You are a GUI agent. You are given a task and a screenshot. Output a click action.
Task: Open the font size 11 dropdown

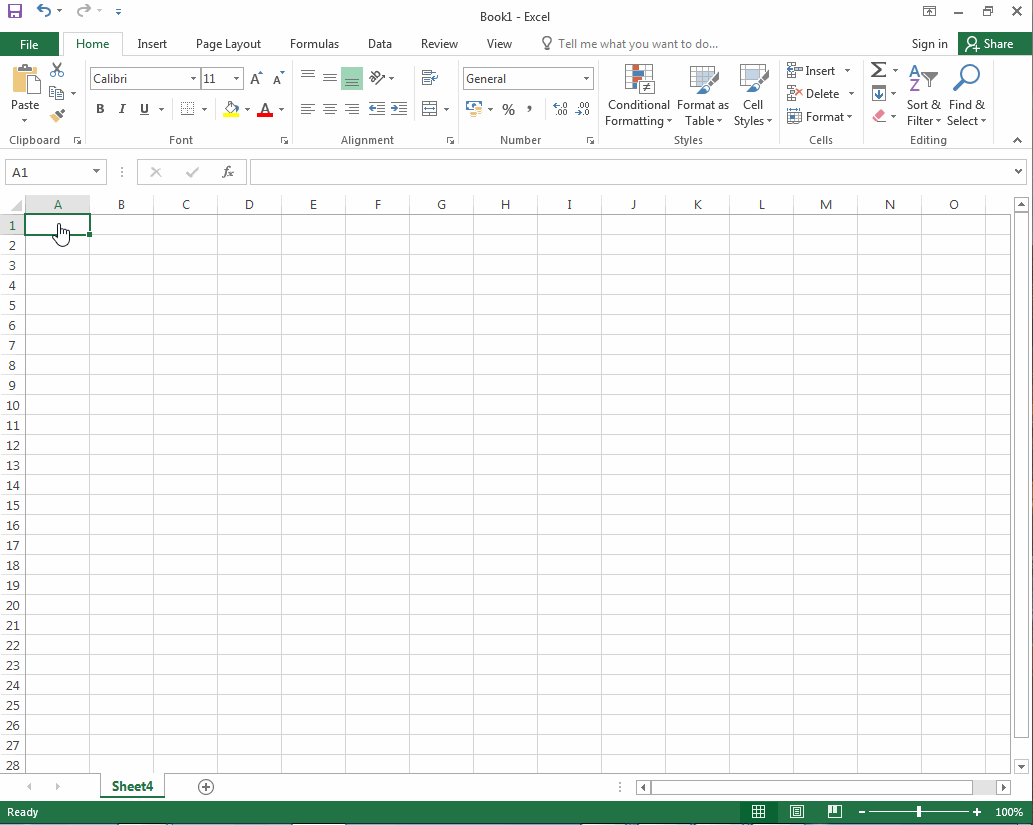click(237, 78)
